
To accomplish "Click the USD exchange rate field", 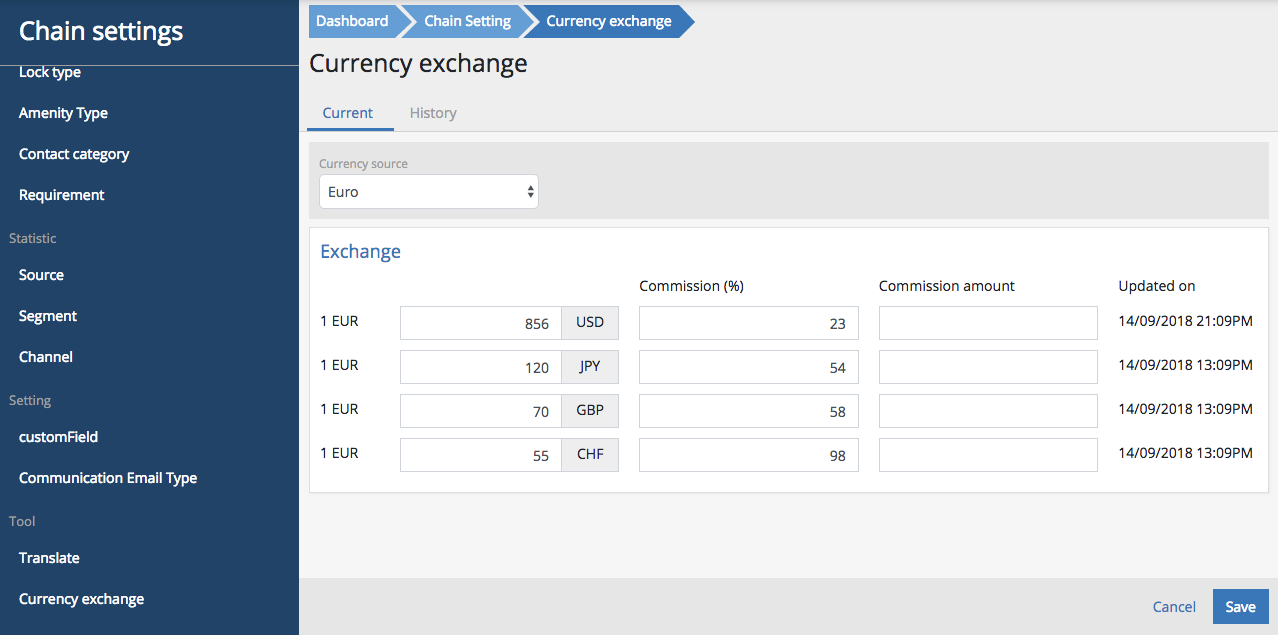I will coord(481,323).
